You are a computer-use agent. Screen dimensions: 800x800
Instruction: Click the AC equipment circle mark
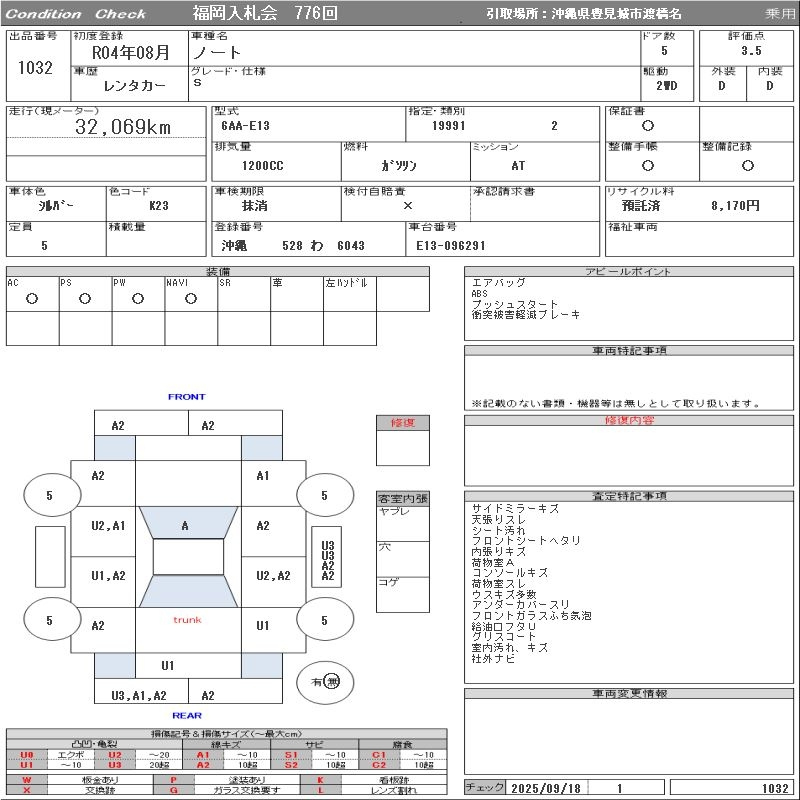[32, 298]
